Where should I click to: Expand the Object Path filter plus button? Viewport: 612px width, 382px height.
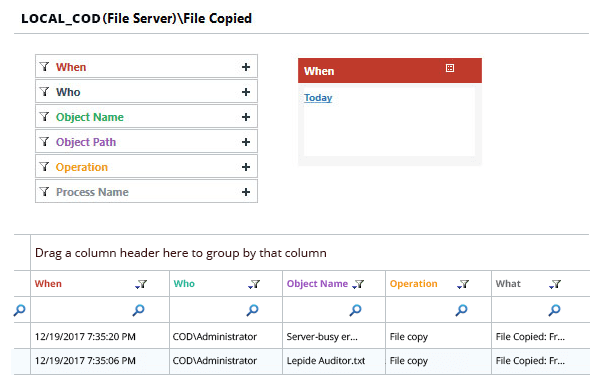click(246, 142)
